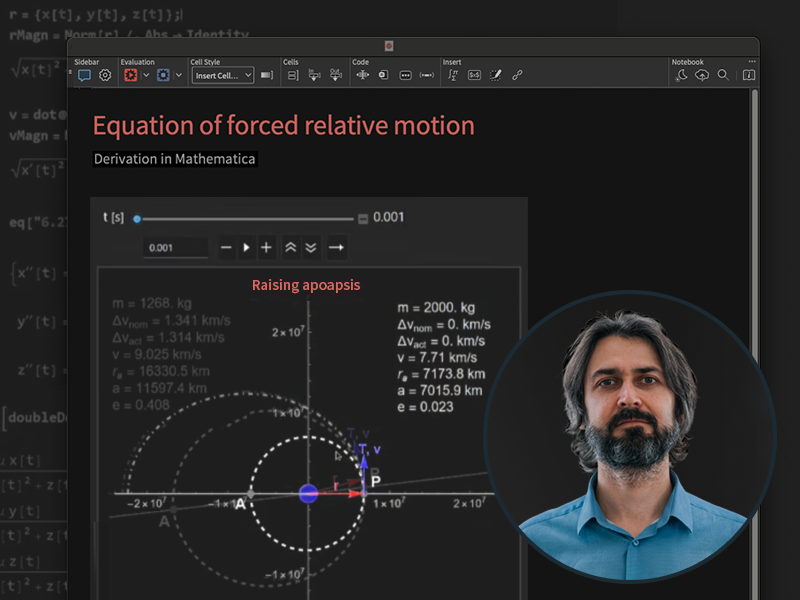Click the blue abort evaluation icon
The image size is (800, 600).
point(163,76)
